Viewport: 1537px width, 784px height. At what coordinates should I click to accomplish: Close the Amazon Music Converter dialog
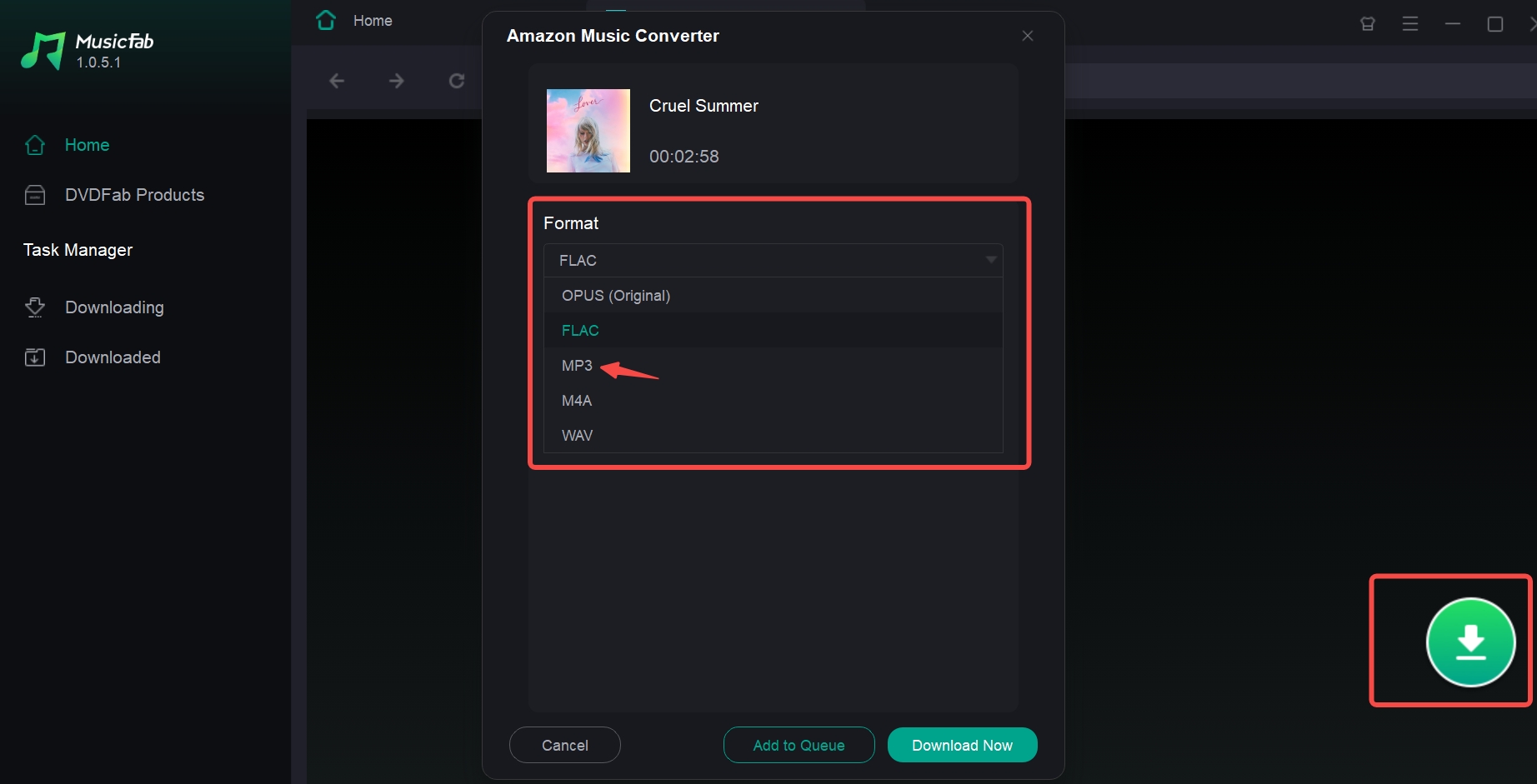click(x=1027, y=36)
